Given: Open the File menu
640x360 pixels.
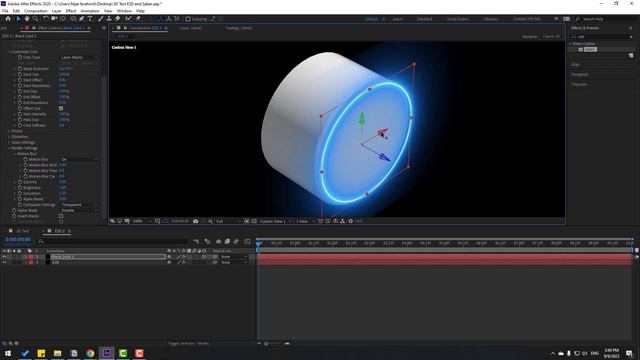Looking at the screenshot, I should [x=5, y=11].
